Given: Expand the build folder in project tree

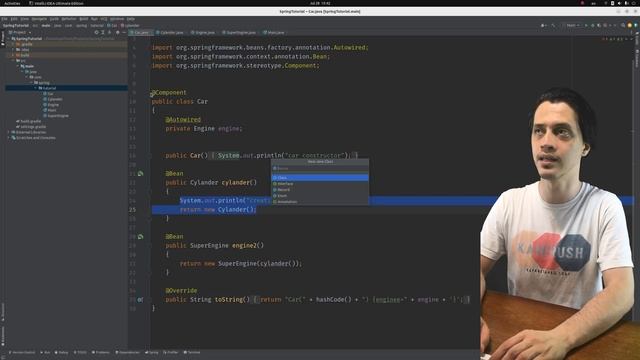Looking at the screenshot, I should (13, 55).
